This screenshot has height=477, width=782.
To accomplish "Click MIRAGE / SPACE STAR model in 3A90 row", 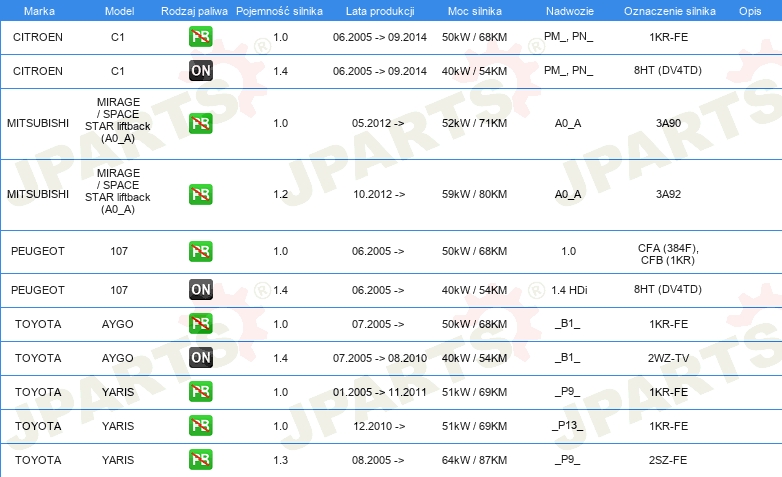I will pos(118,120).
